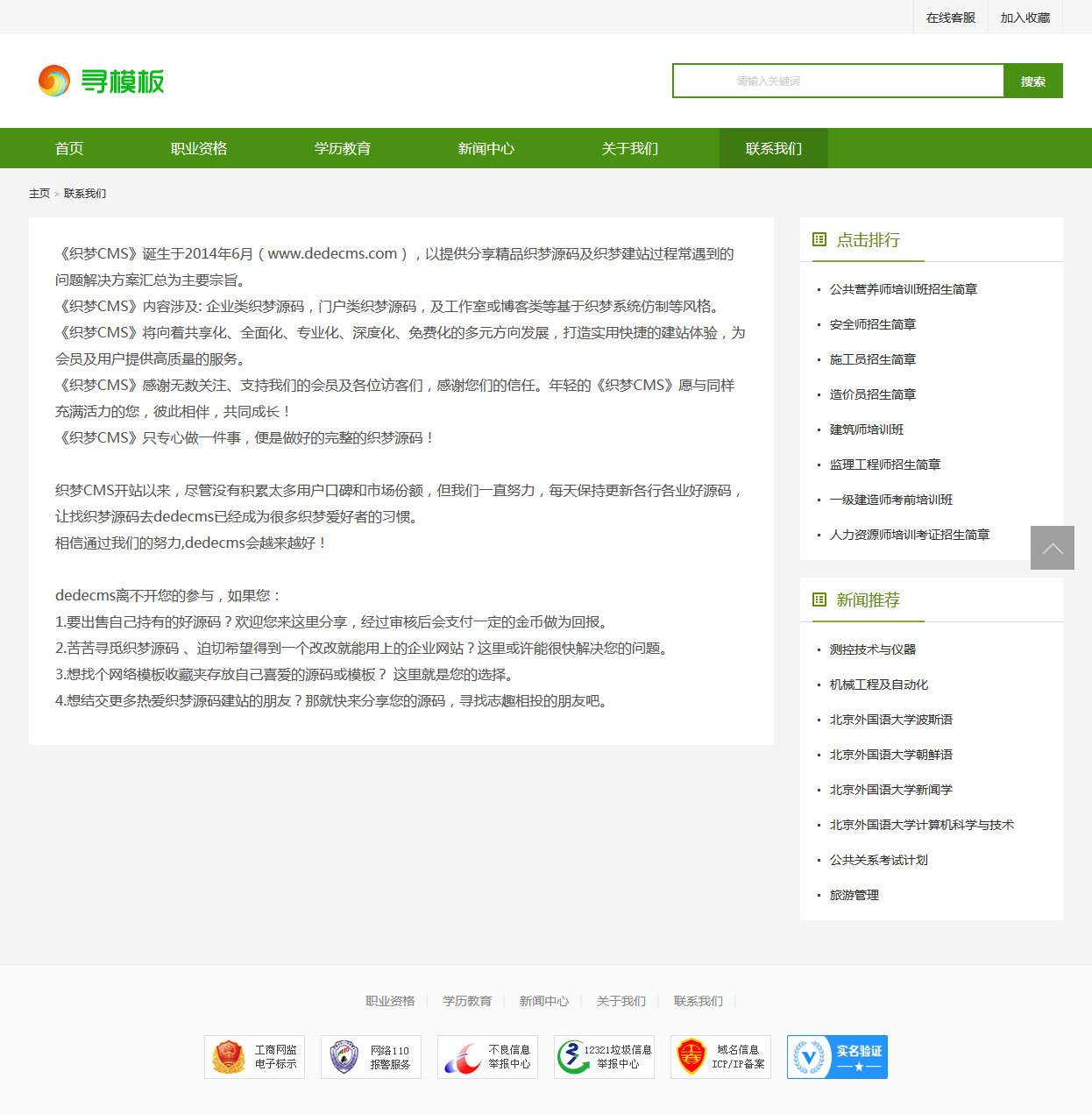
Task: Open 机械工程及自动化 news link
Action: (879, 685)
